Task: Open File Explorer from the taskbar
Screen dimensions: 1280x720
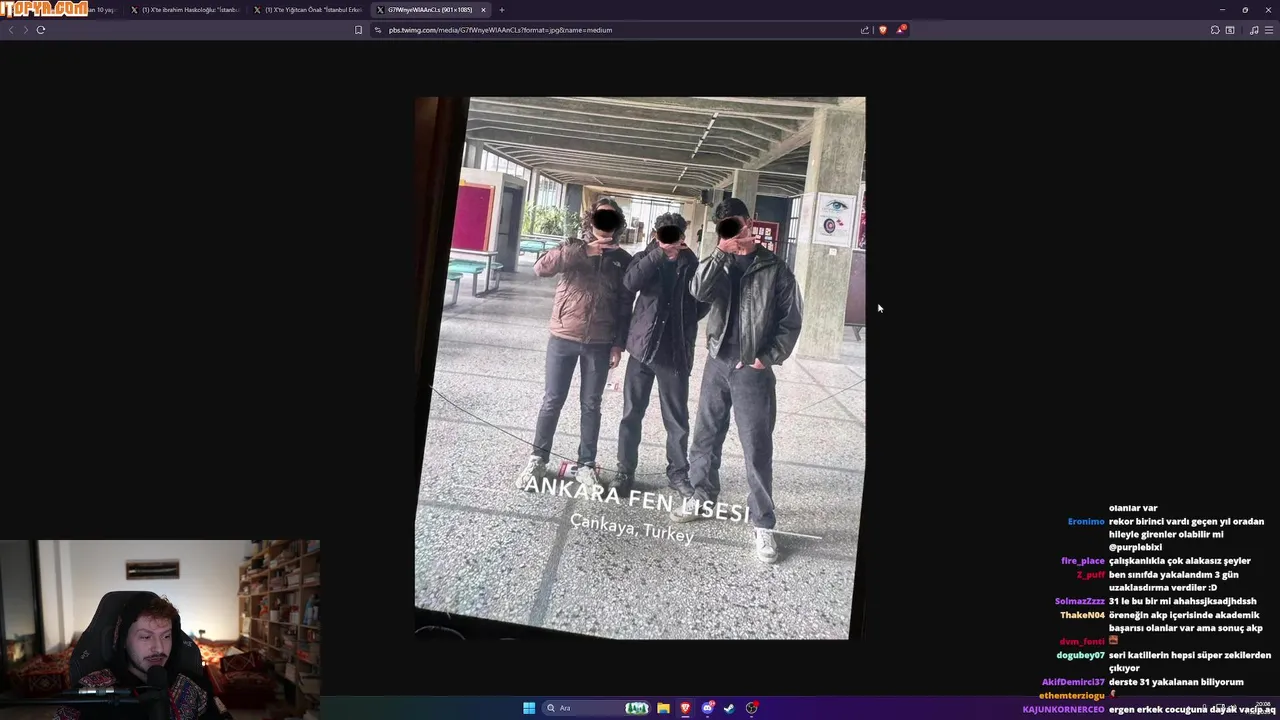Action: tap(663, 708)
